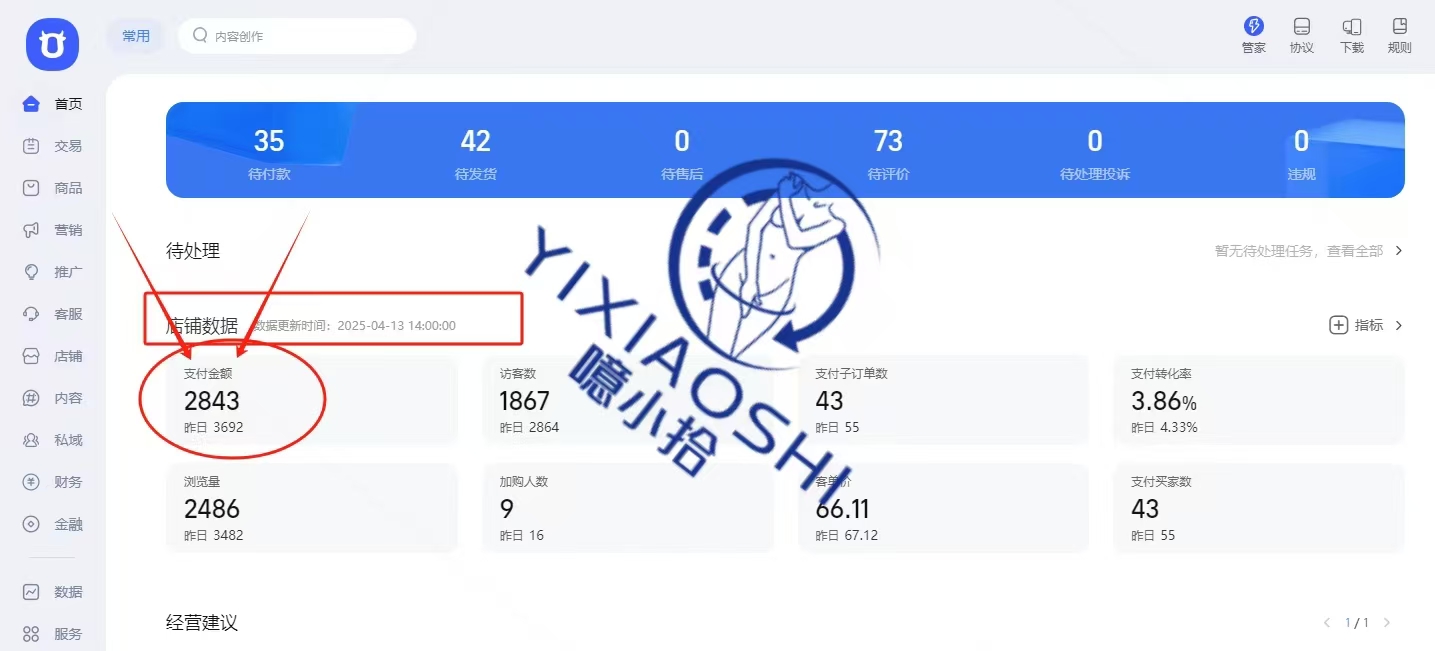Click the 内容创作 search field
Viewport: 1435px width, 651px height.
(x=297, y=36)
